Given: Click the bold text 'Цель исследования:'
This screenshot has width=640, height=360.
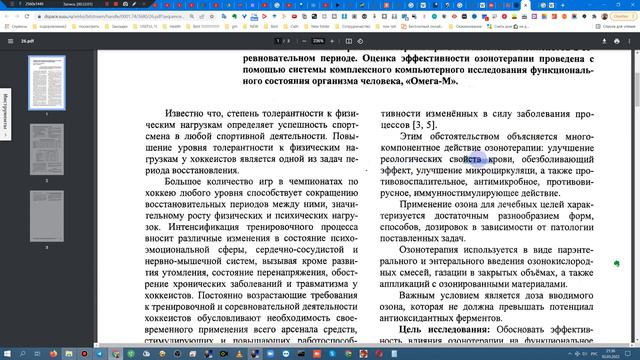Looking at the screenshot, I should click(444, 329).
